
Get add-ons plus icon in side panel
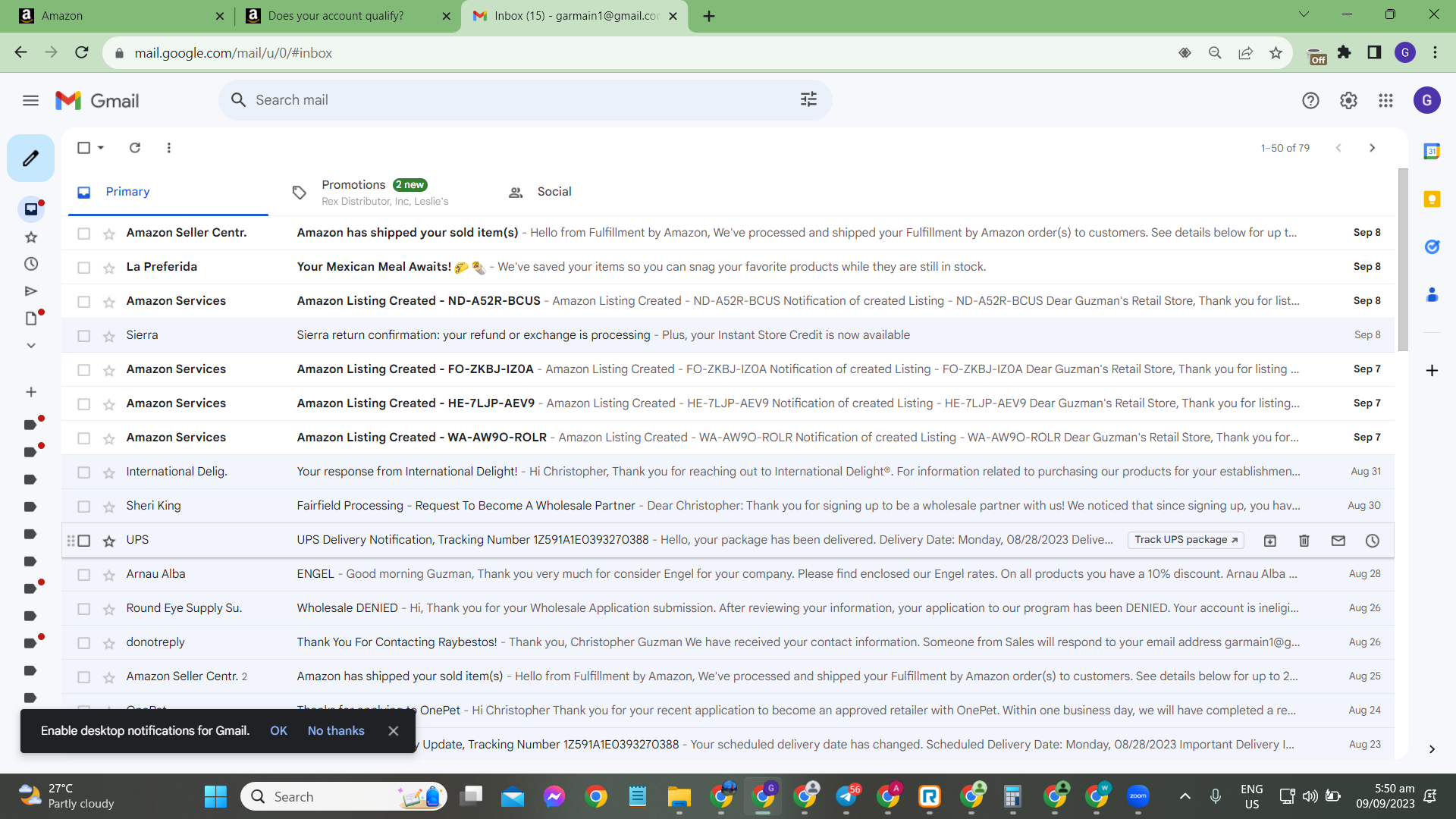(1432, 370)
